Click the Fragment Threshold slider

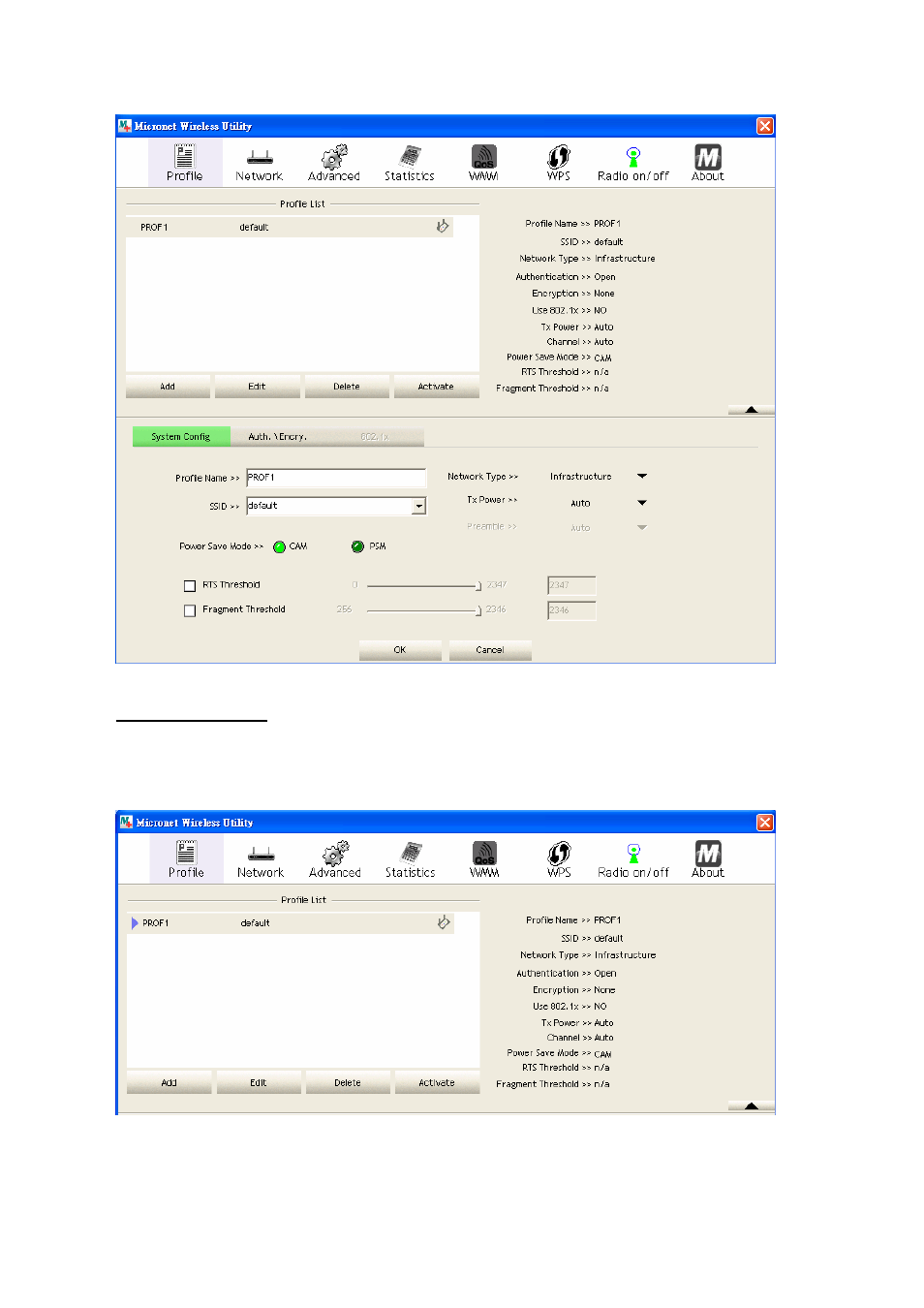[x=423, y=610]
